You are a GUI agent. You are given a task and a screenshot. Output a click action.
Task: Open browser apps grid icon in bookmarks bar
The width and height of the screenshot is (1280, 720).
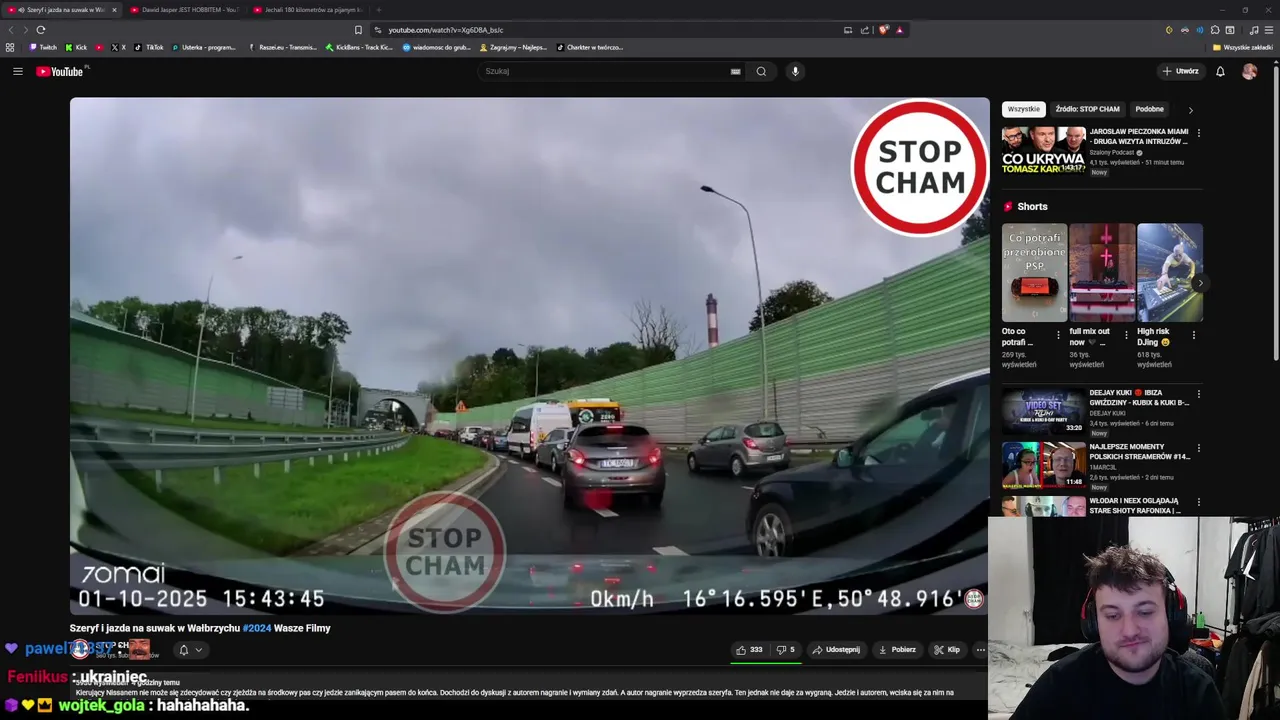(x=10, y=47)
